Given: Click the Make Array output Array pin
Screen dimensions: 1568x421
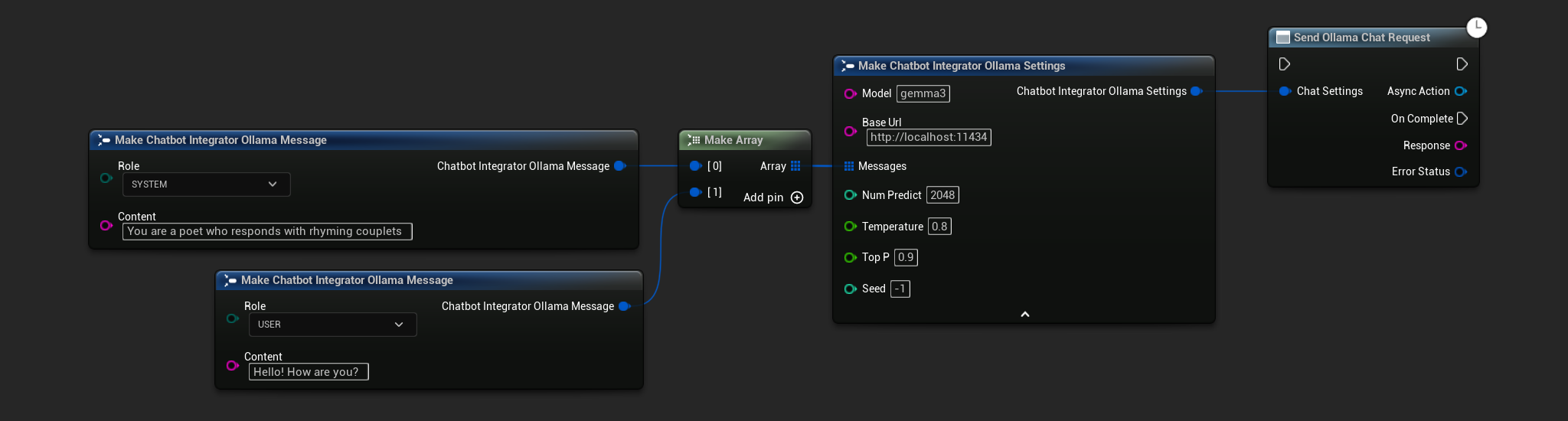Looking at the screenshot, I should pyautogui.click(x=795, y=166).
